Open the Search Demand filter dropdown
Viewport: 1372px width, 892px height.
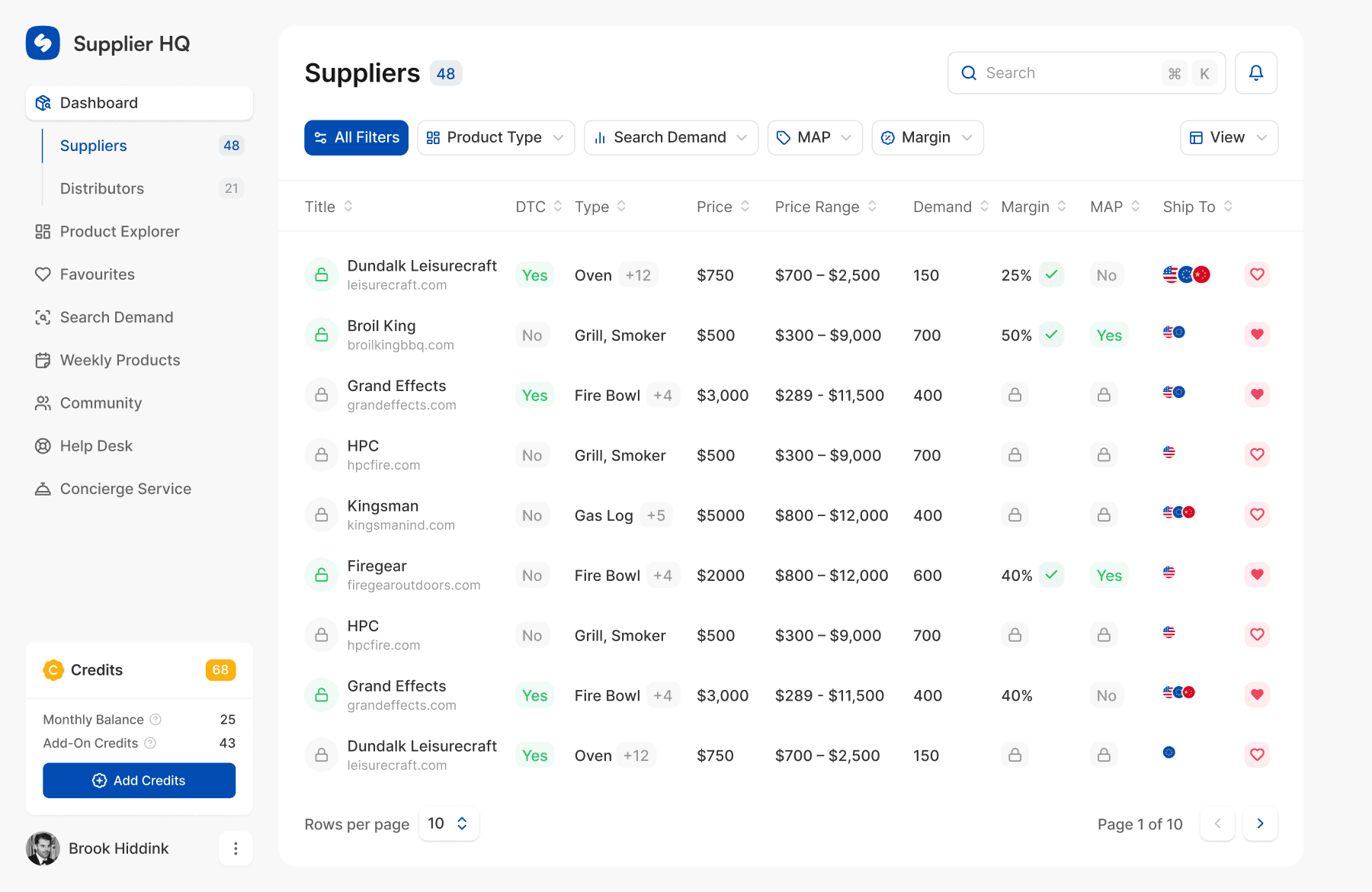pyautogui.click(x=671, y=138)
